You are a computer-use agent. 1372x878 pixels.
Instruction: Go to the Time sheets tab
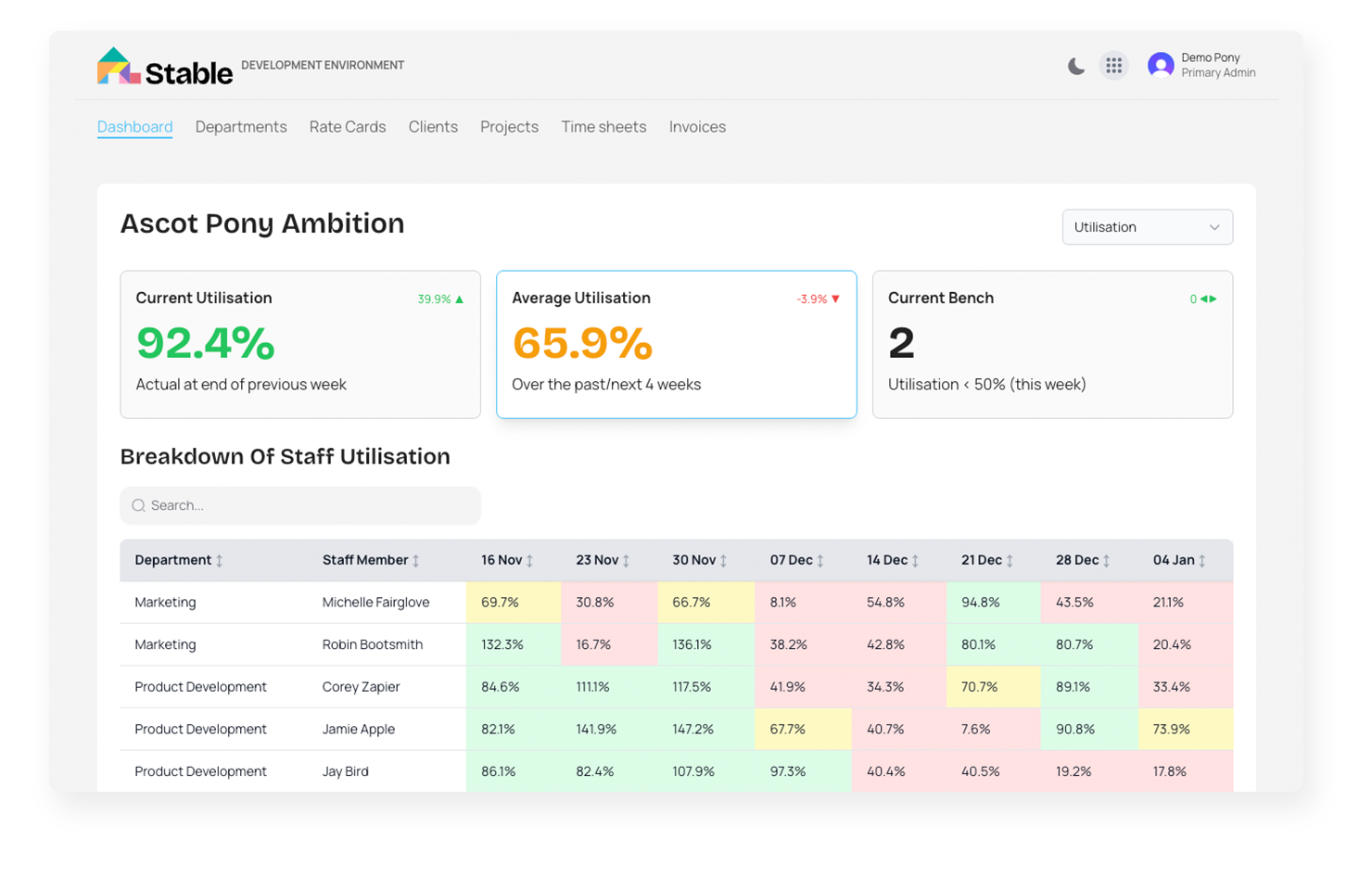[x=603, y=127]
